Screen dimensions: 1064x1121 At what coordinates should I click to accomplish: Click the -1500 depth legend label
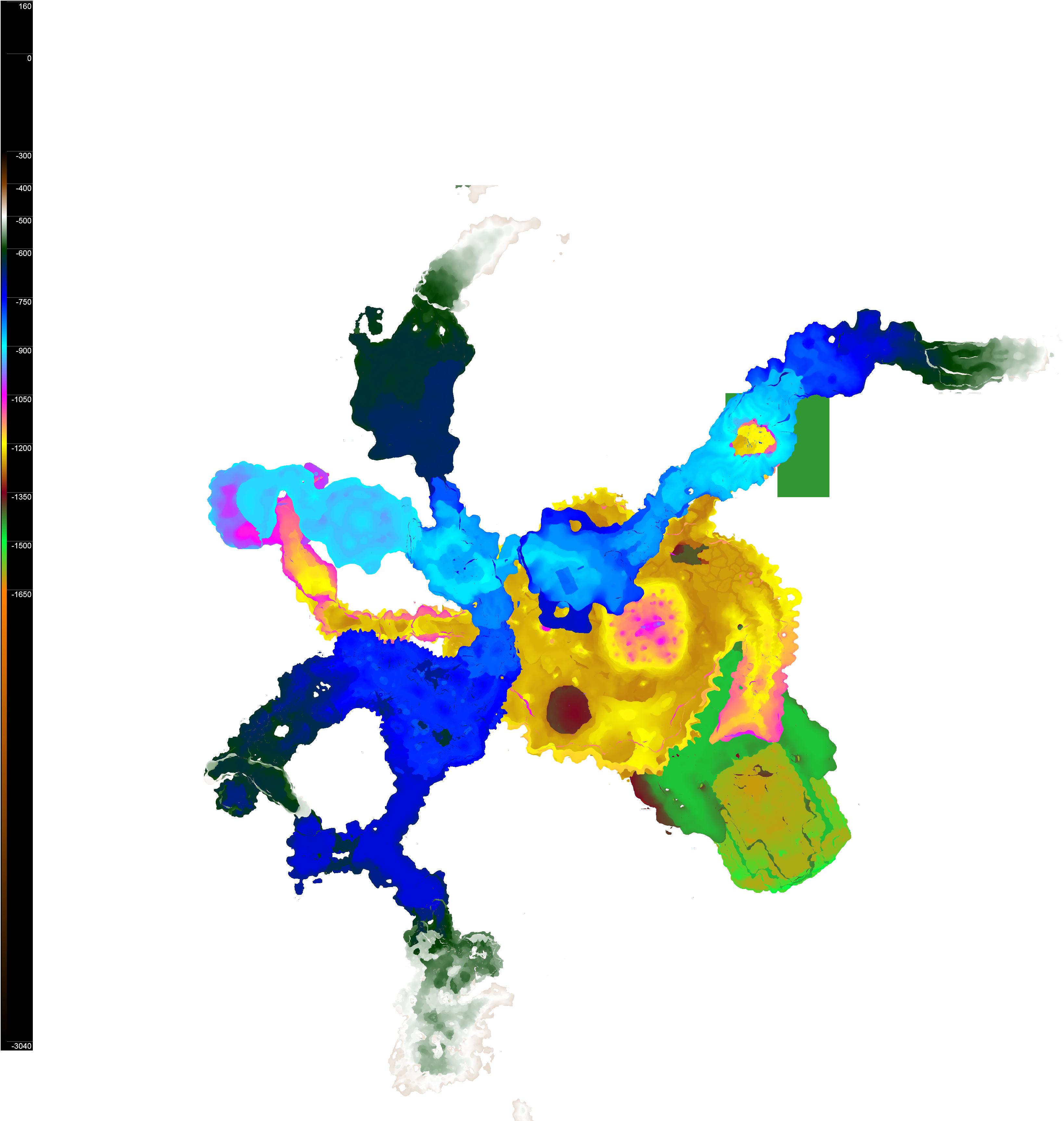(22, 546)
